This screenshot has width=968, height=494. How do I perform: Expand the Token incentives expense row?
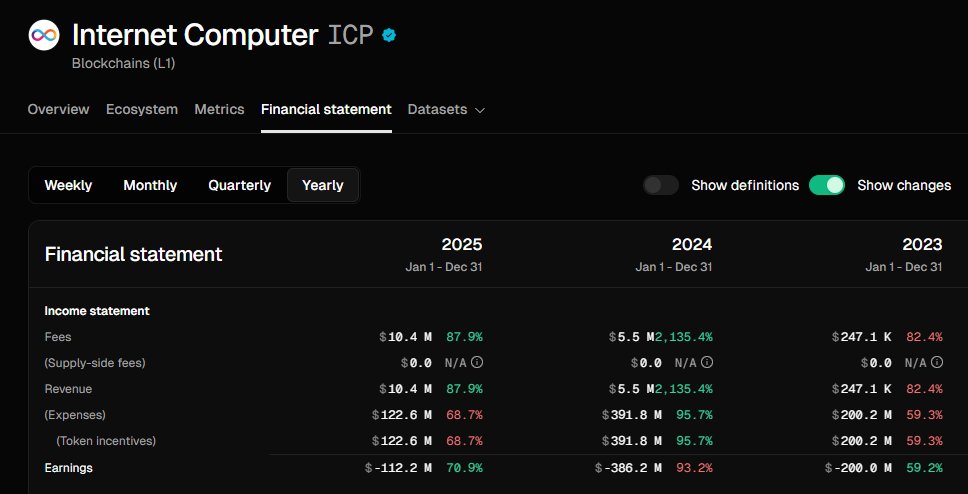click(106, 441)
